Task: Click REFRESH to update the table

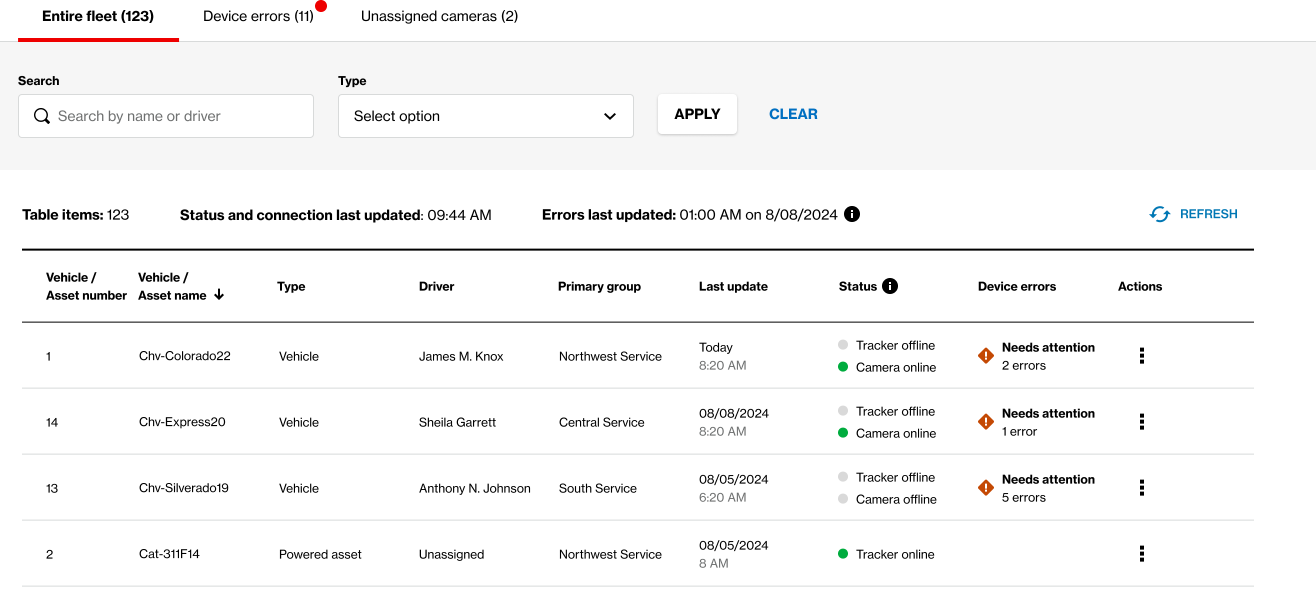Action: click(1208, 213)
